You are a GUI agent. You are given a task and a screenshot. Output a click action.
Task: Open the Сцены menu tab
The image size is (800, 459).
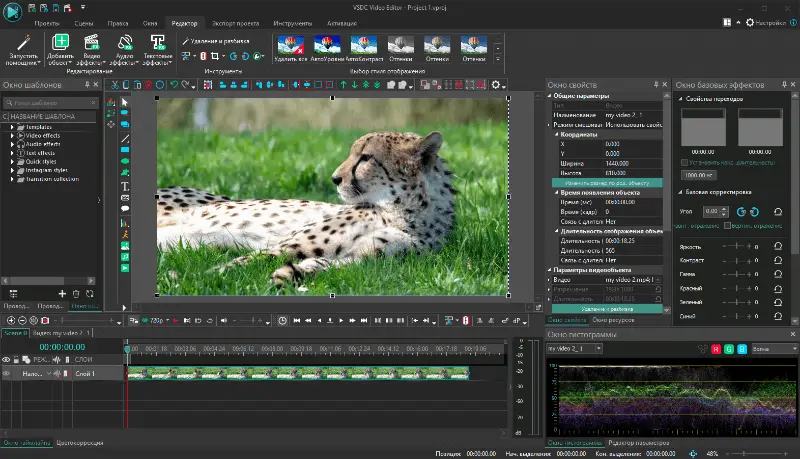click(x=84, y=23)
